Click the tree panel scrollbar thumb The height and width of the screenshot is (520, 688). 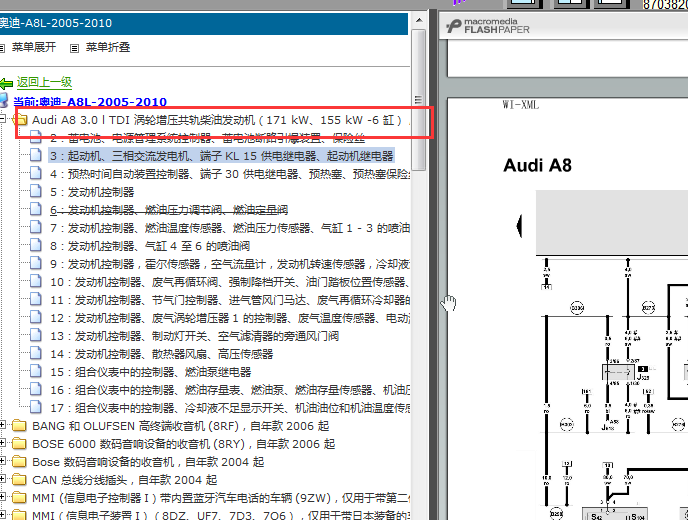point(419,100)
